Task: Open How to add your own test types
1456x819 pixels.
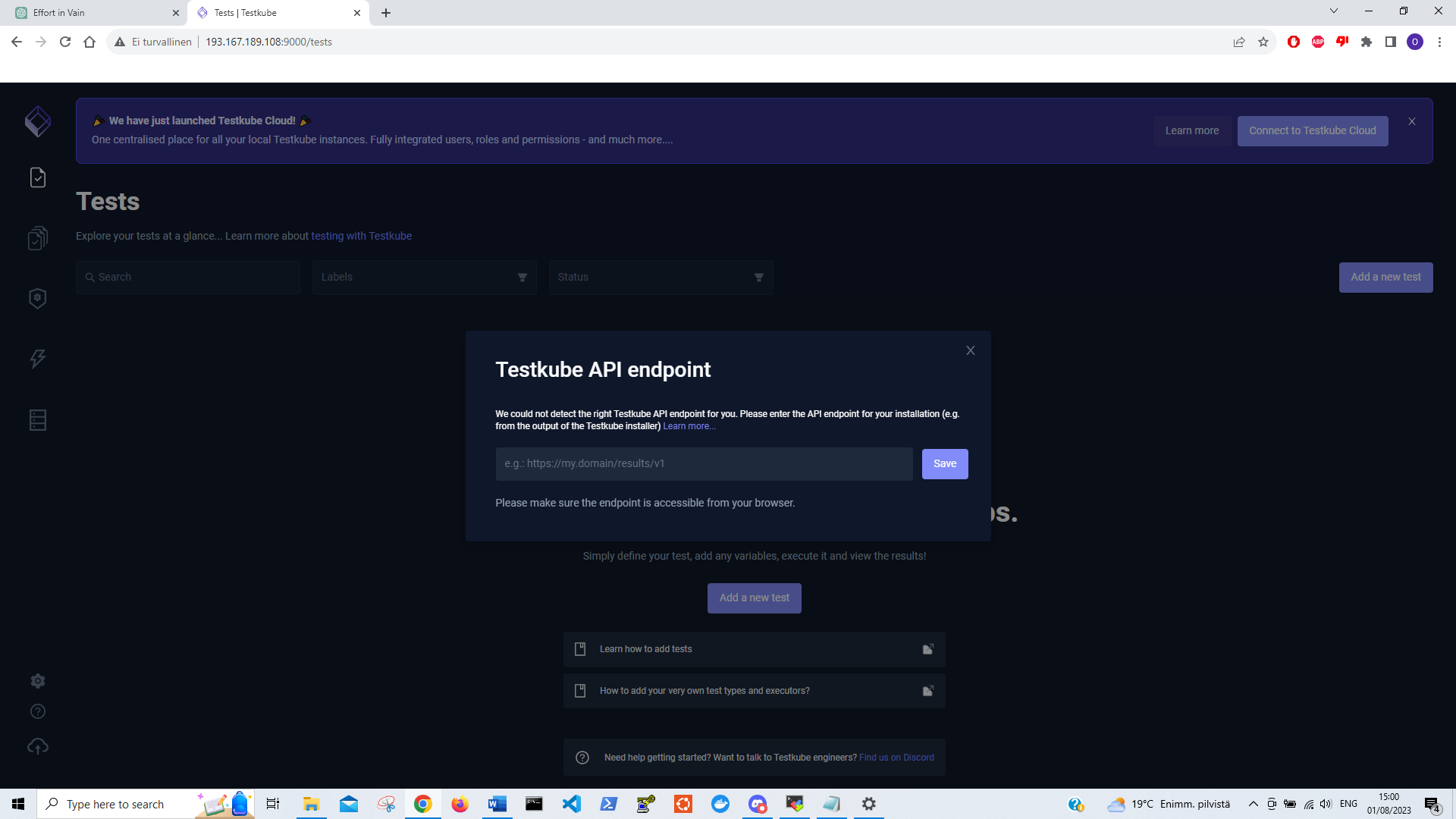Action: [x=755, y=692]
